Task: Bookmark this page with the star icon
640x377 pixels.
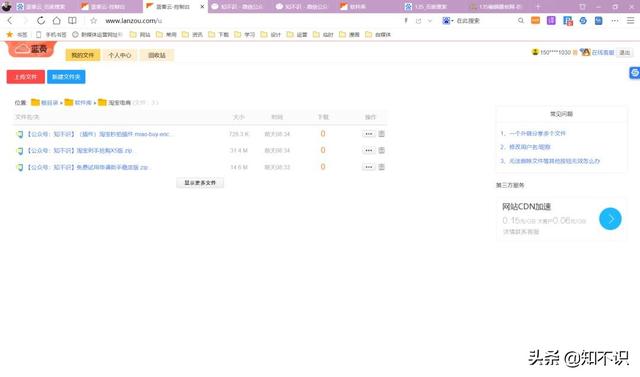Action: tap(93, 20)
